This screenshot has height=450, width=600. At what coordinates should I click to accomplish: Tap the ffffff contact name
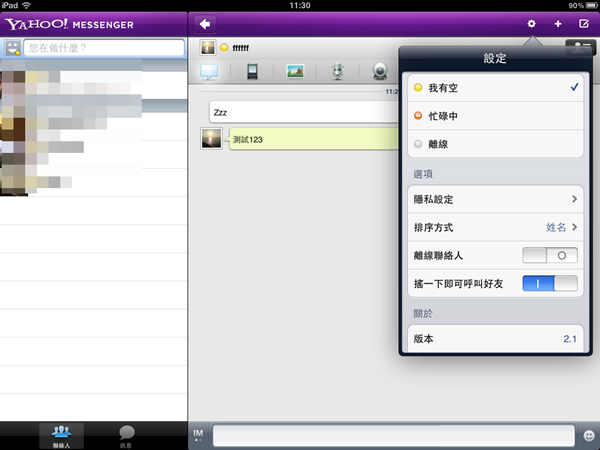point(241,48)
